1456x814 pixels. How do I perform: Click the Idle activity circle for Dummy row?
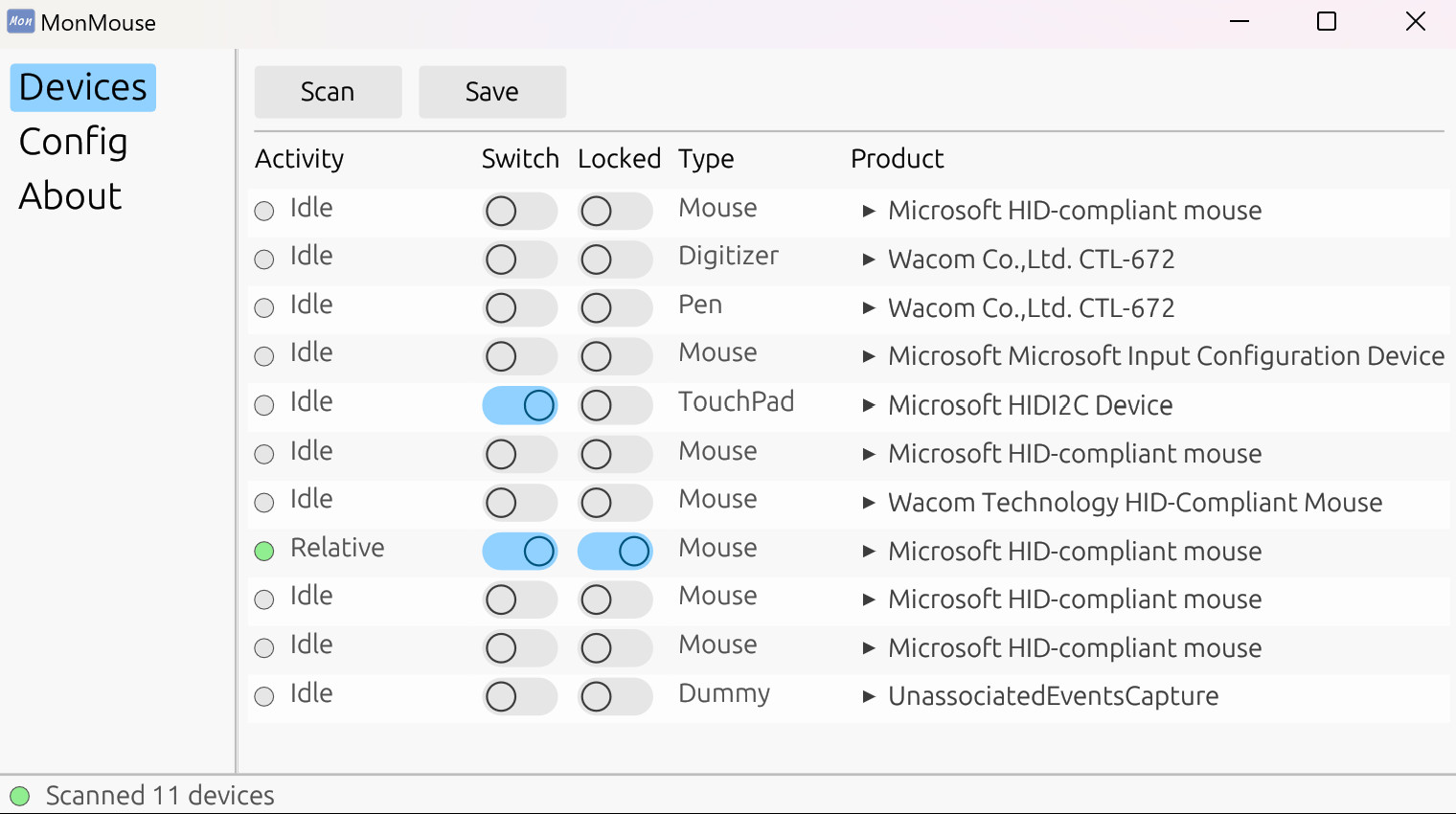(264, 696)
